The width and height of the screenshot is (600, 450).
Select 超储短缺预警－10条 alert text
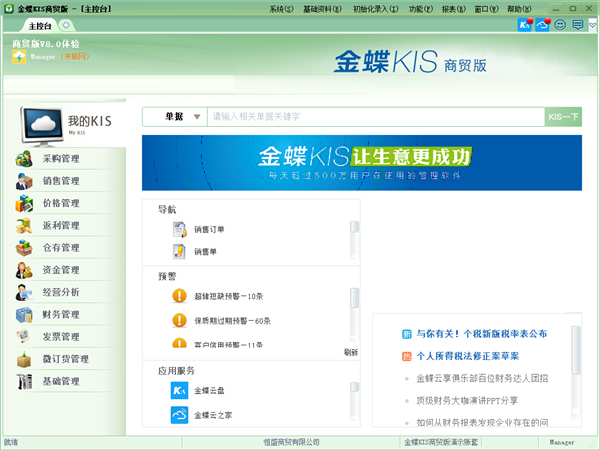[x=229, y=296]
